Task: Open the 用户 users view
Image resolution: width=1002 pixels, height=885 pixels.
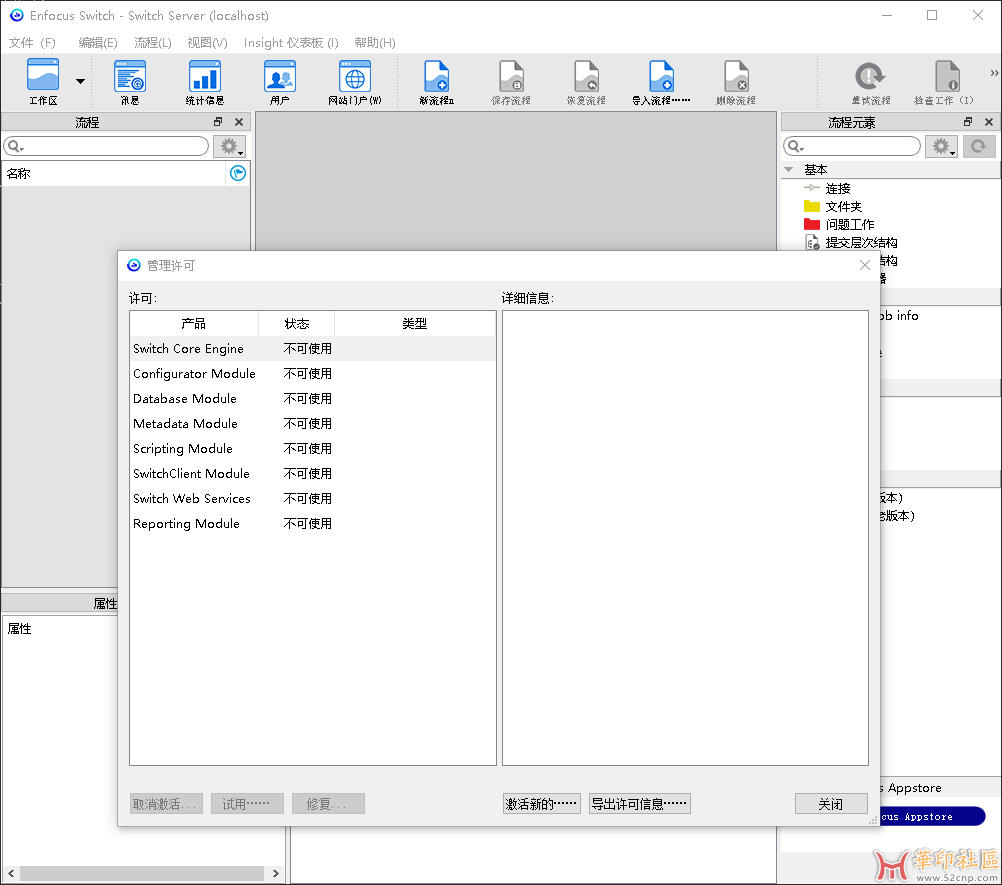Action: (279, 81)
